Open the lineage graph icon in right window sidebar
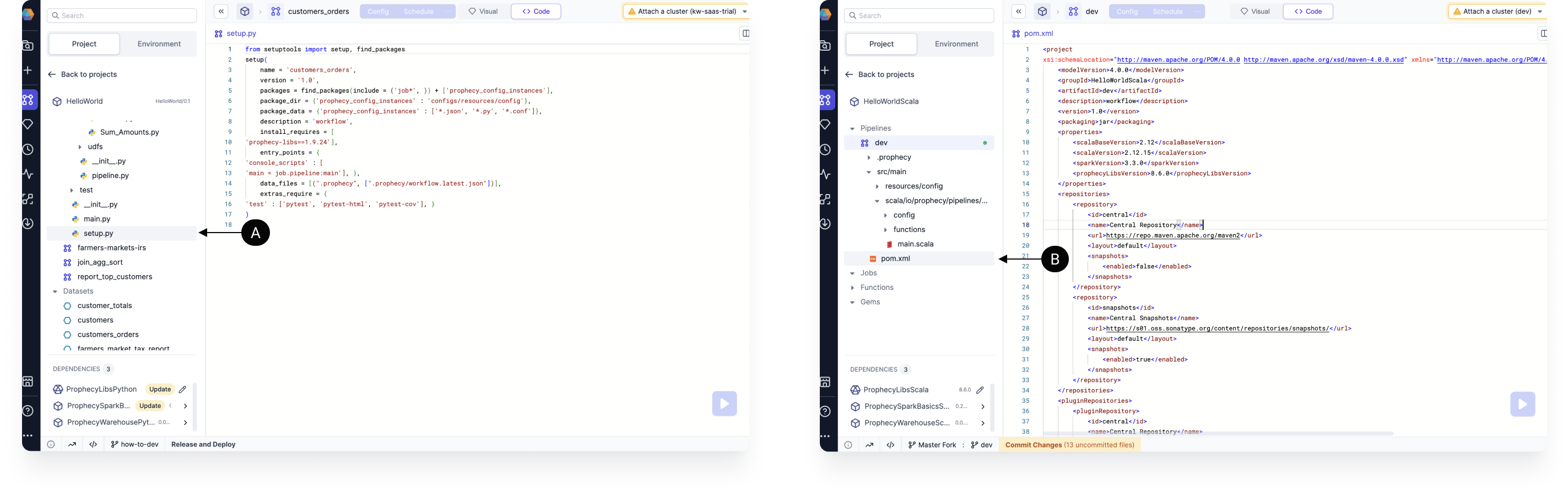 pos(825,199)
